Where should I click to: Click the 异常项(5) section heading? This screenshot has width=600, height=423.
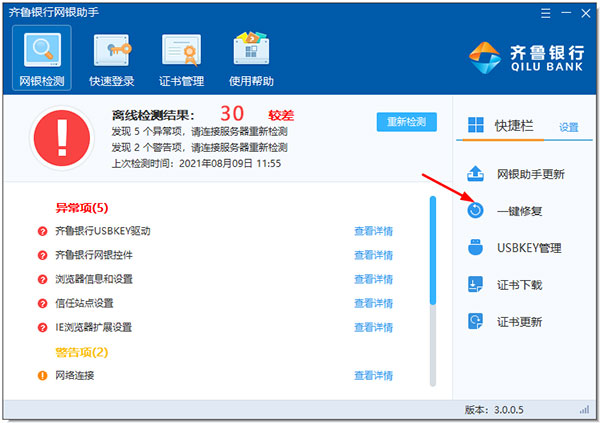click(x=82, y=208)
